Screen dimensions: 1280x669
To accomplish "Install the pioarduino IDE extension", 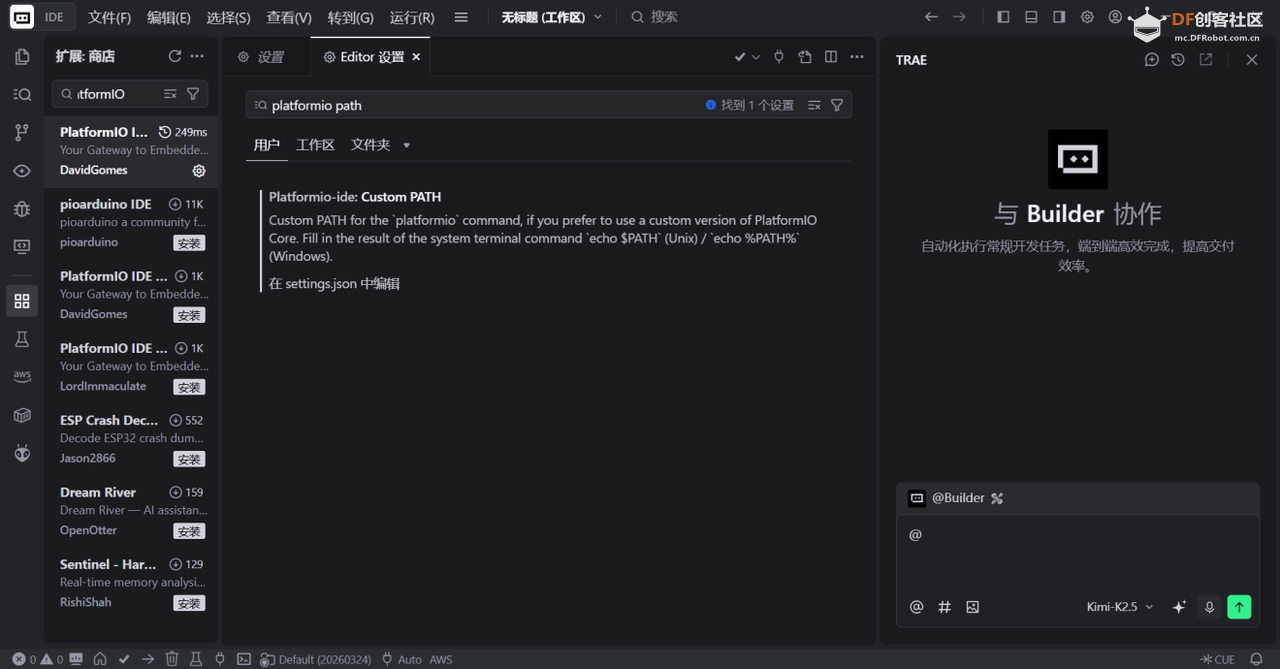I will tap(189, 242).
